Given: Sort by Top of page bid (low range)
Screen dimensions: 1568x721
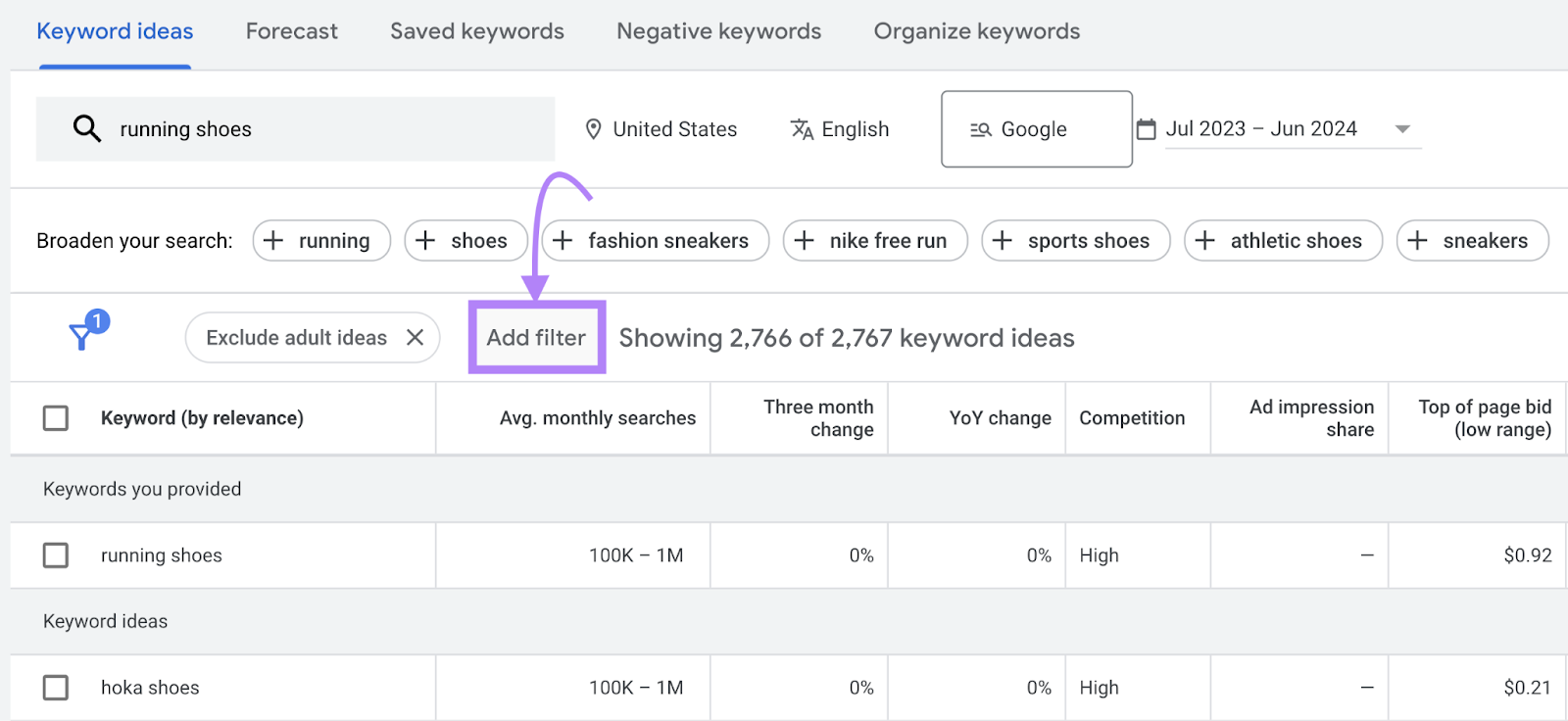Looking at the screenshot, I should [x=1485, y=418].
